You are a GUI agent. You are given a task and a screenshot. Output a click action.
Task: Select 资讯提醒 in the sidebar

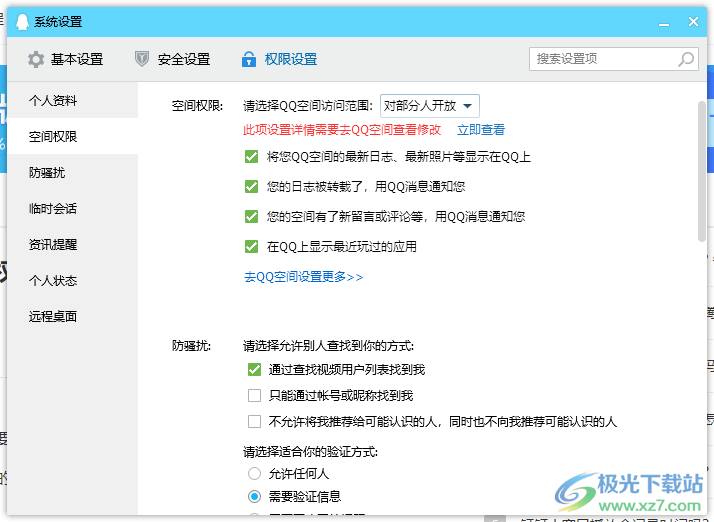tap(72, 244)
